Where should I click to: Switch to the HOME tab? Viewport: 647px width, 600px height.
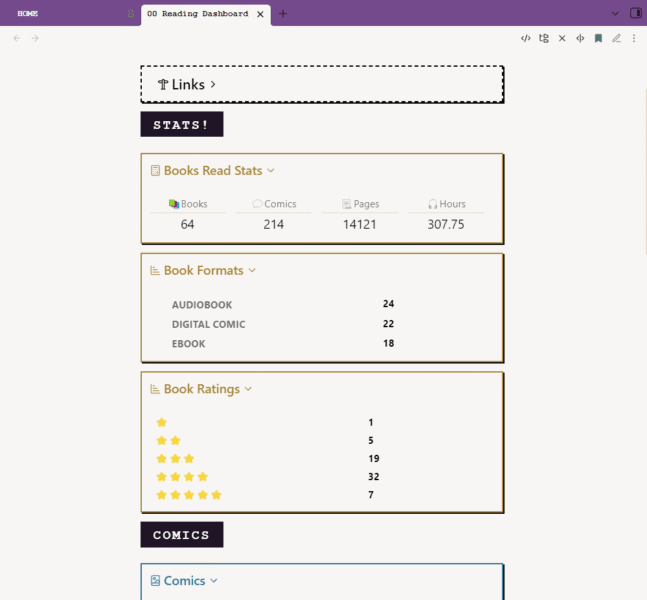coord(28,14)
